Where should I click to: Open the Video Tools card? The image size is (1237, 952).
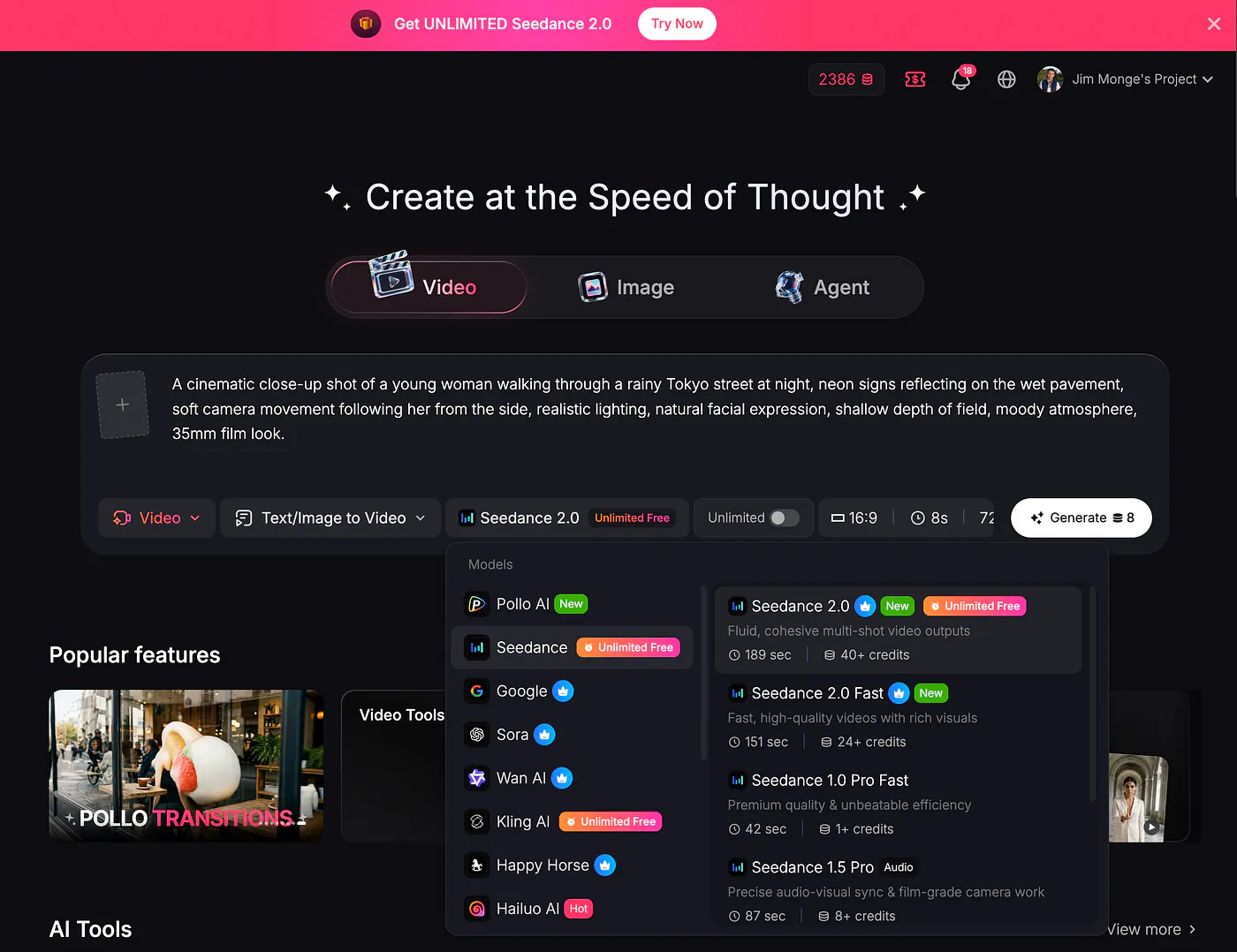(x=393, y=766)
